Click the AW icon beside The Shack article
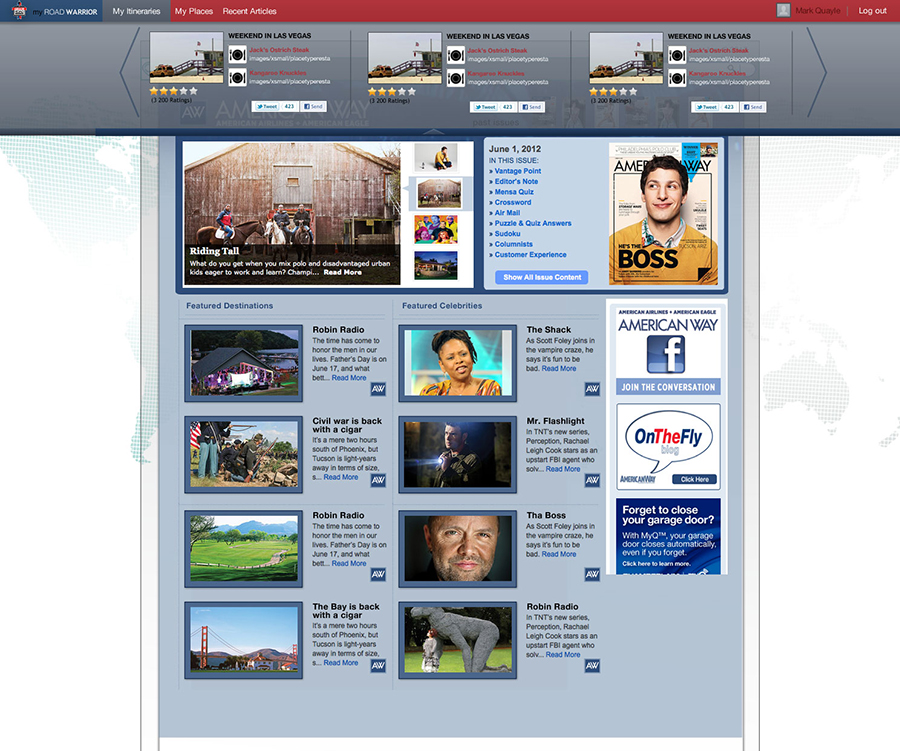This screenshot has height=751, width=900. coord(592,389)
